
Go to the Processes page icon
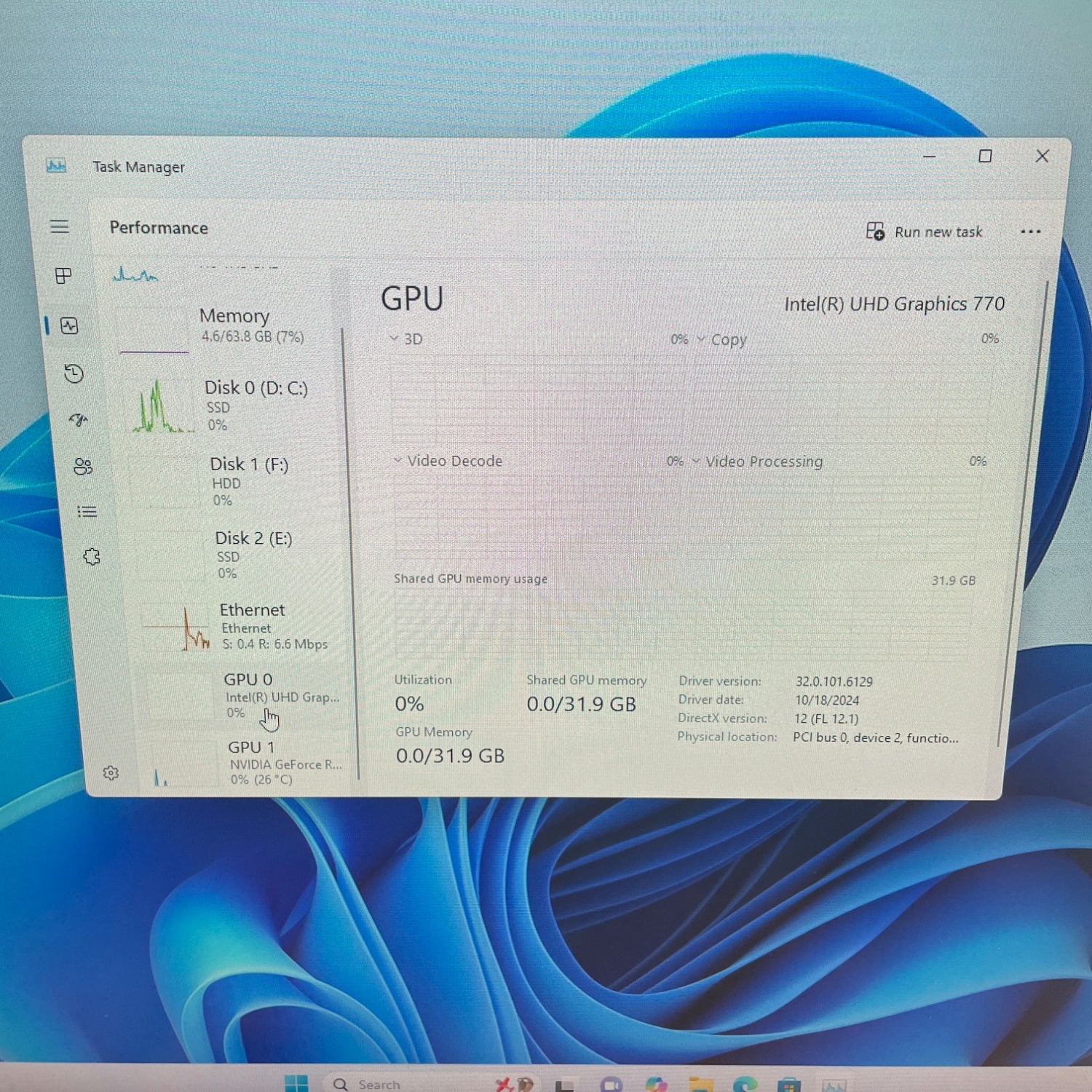tap(64, 276)
